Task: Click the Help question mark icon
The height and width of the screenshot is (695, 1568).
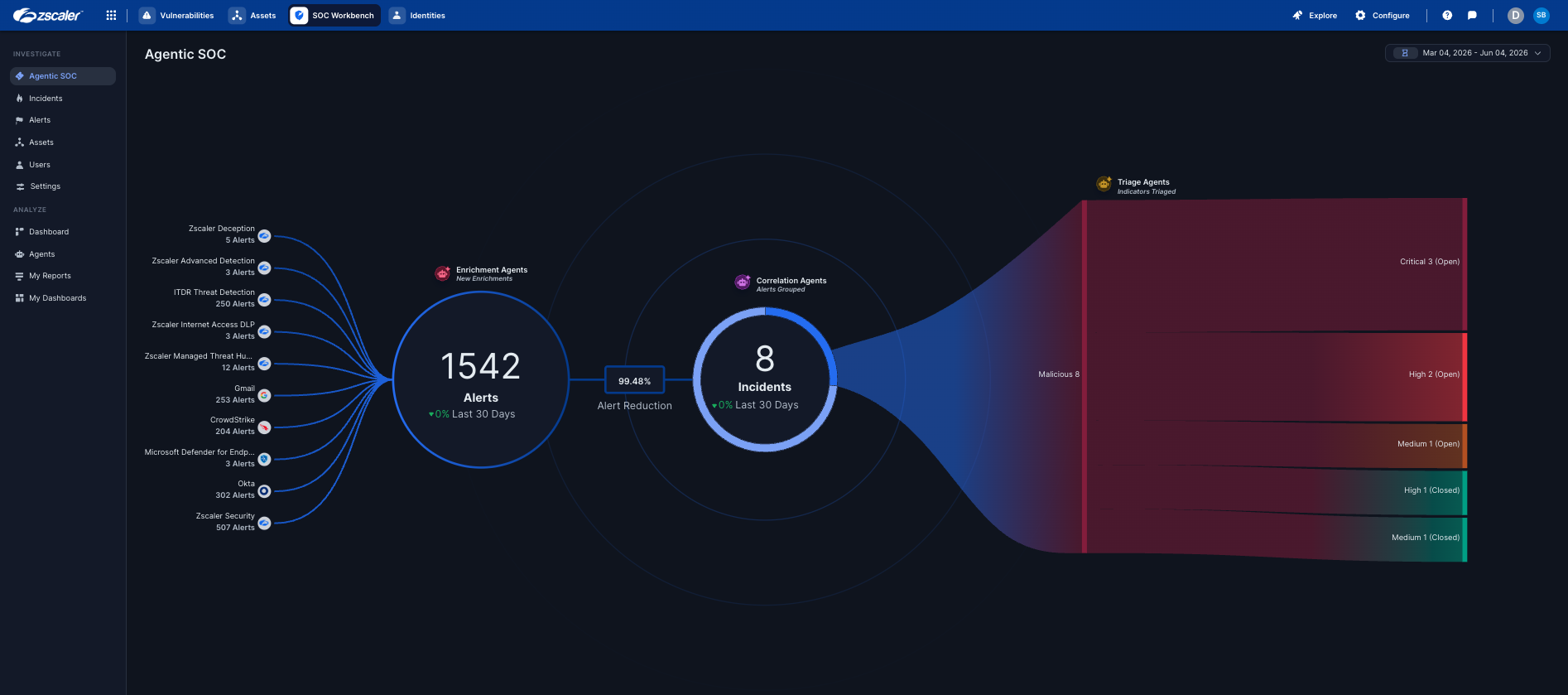Action: 1447,15
